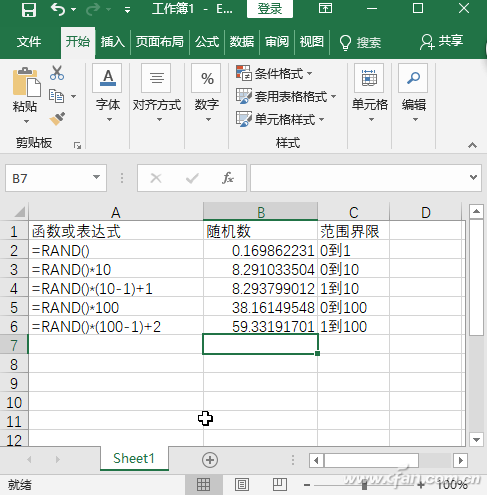
Task: Click the Insert Function fx icon
Action: point(228,178)
